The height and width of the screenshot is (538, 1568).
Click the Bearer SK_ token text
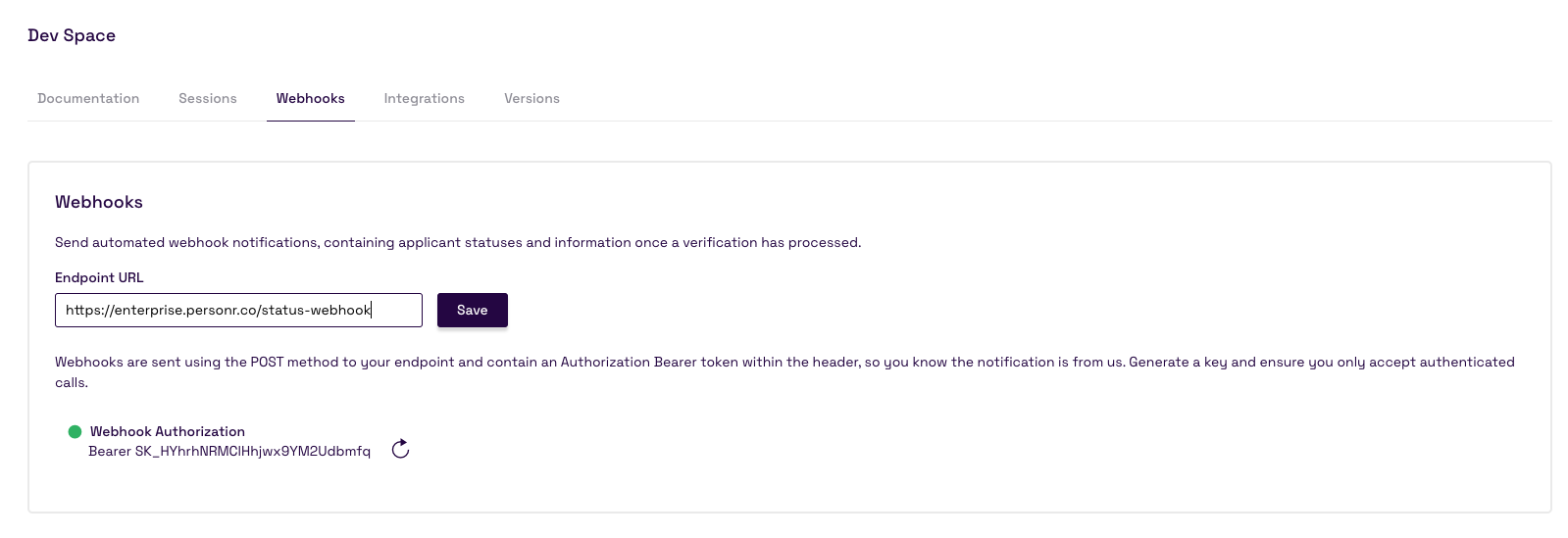coord(229,451)
